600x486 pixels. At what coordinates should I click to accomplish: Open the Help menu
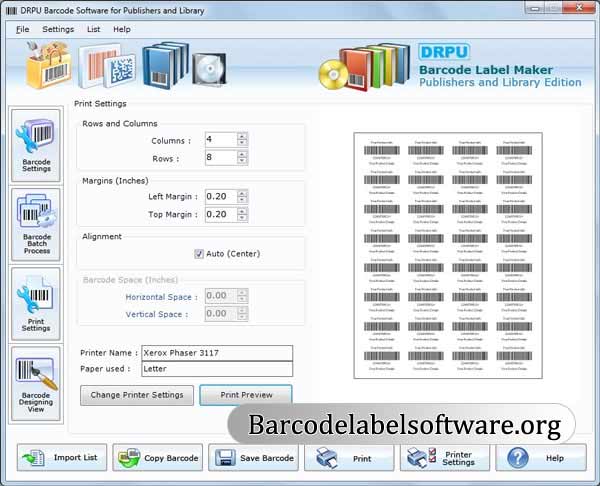point(122,29)
